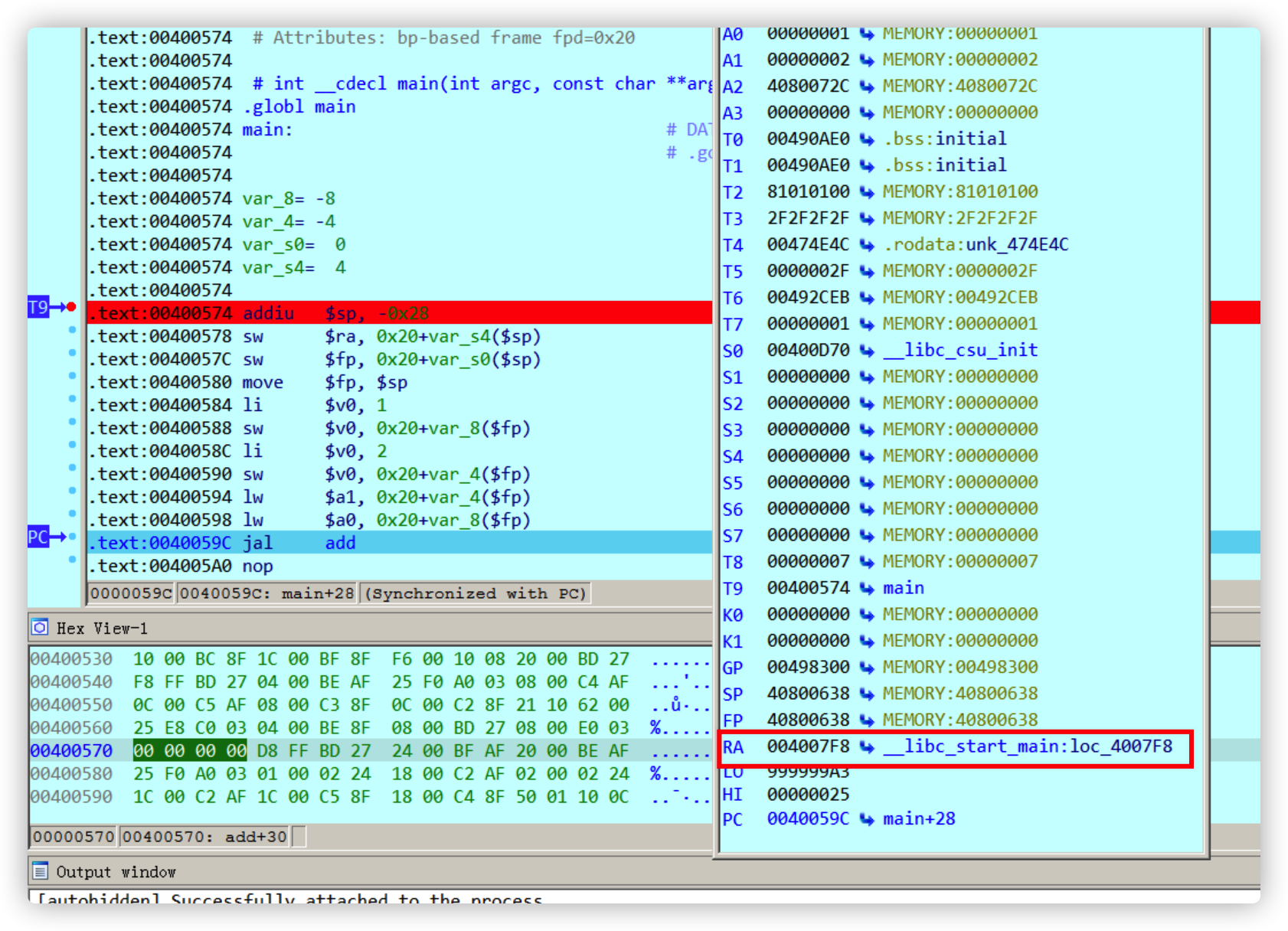This screenshot has height=931, width=1288.
Task: Click the jump arrow beside register GP
Action: pyautogui.click(x=866, y=668)
